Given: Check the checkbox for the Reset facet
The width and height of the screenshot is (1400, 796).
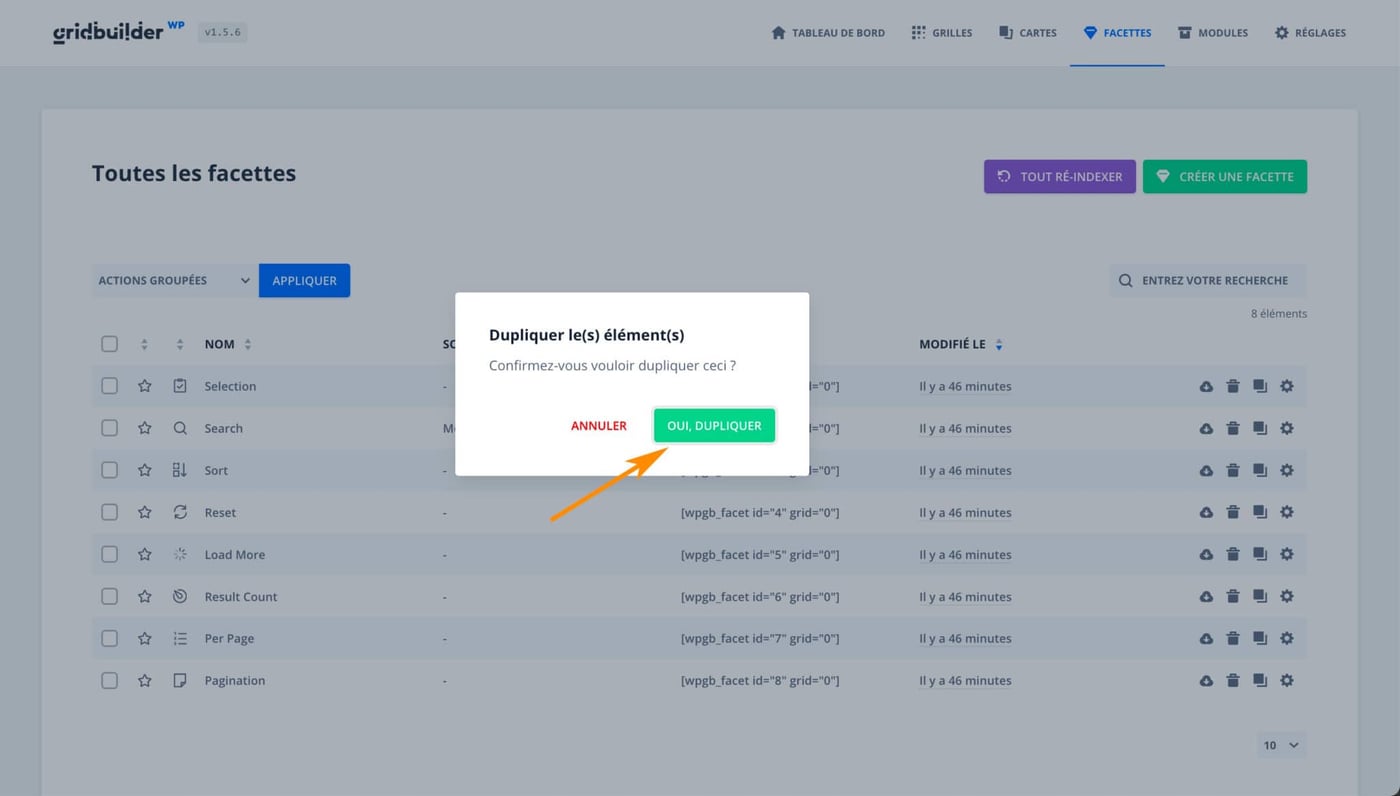Looking at the screenshot, I should 109,512.
